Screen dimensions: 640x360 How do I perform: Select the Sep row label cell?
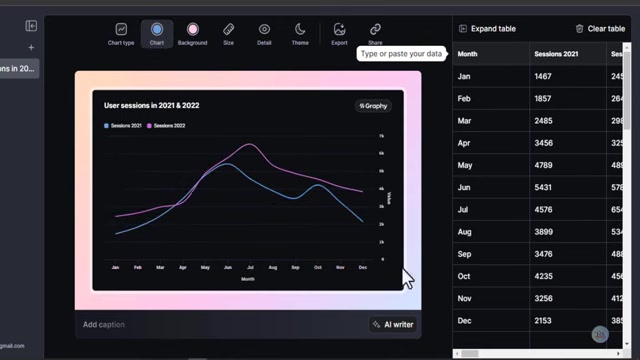(491, 254)
